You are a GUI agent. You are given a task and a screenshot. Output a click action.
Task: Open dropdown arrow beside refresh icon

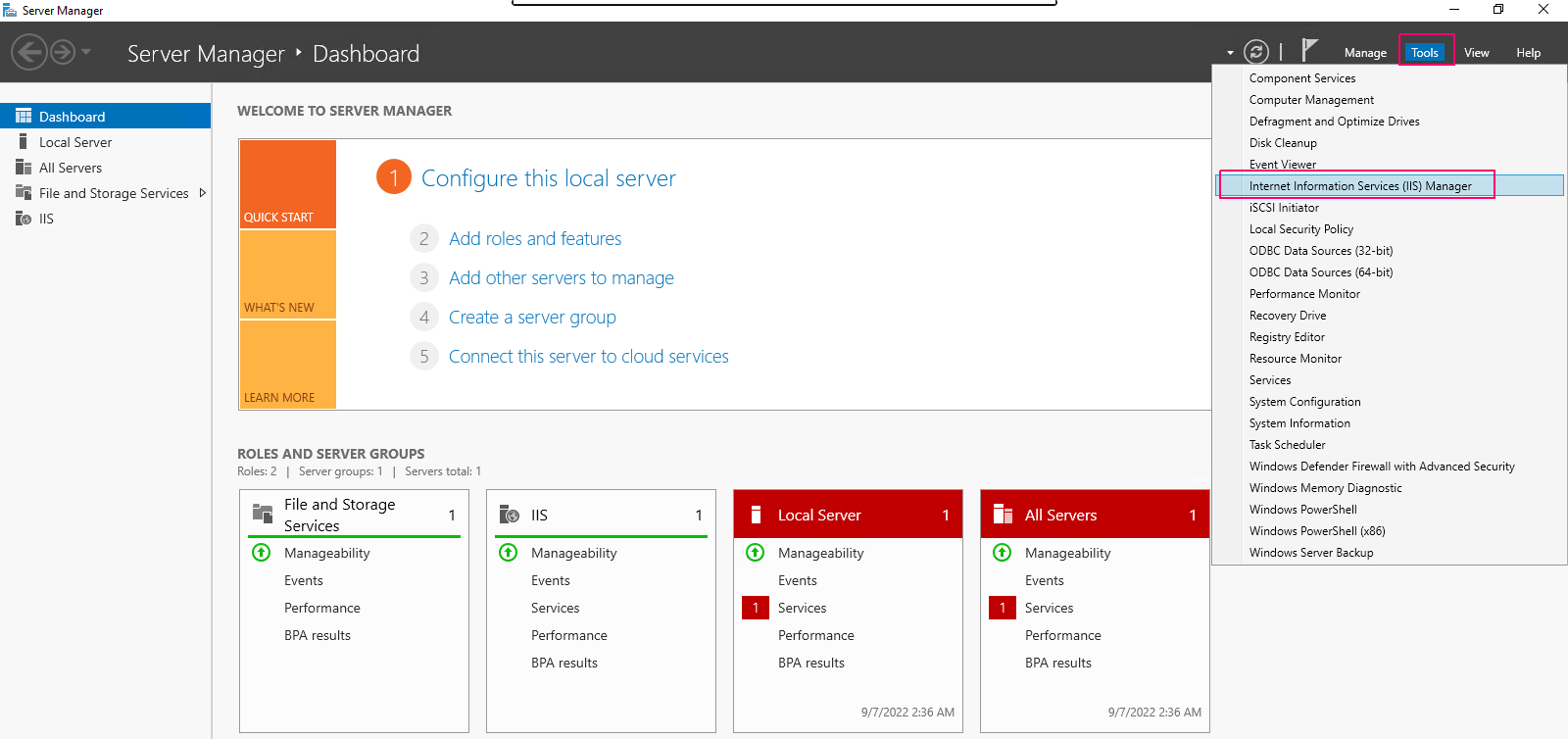click(1230, 53)
